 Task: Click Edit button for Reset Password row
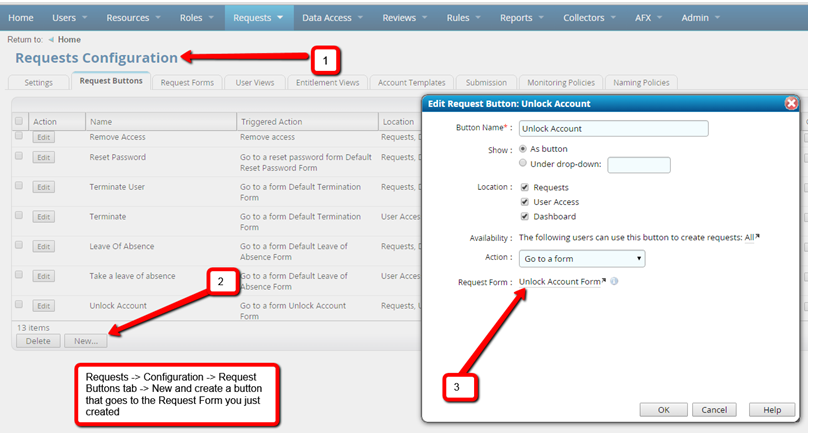point(43,158)
